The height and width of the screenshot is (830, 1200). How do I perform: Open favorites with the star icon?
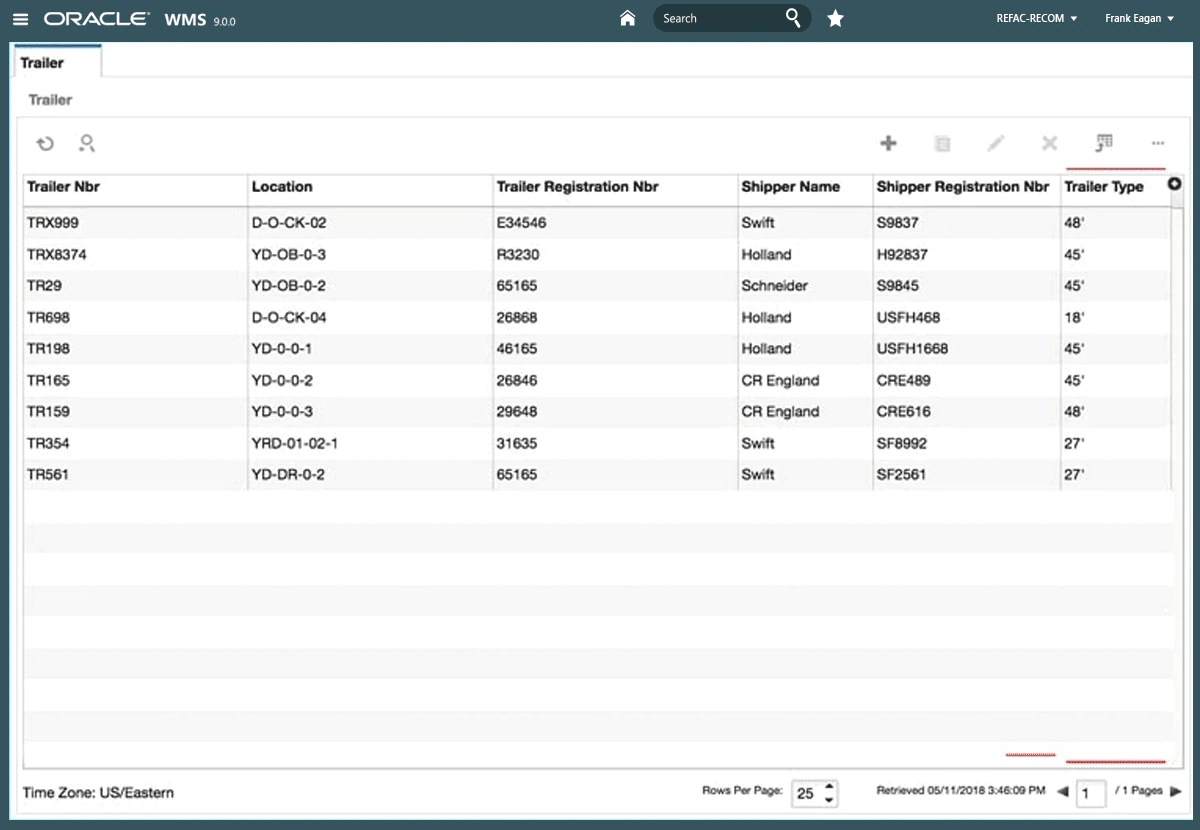pos(835,18)
